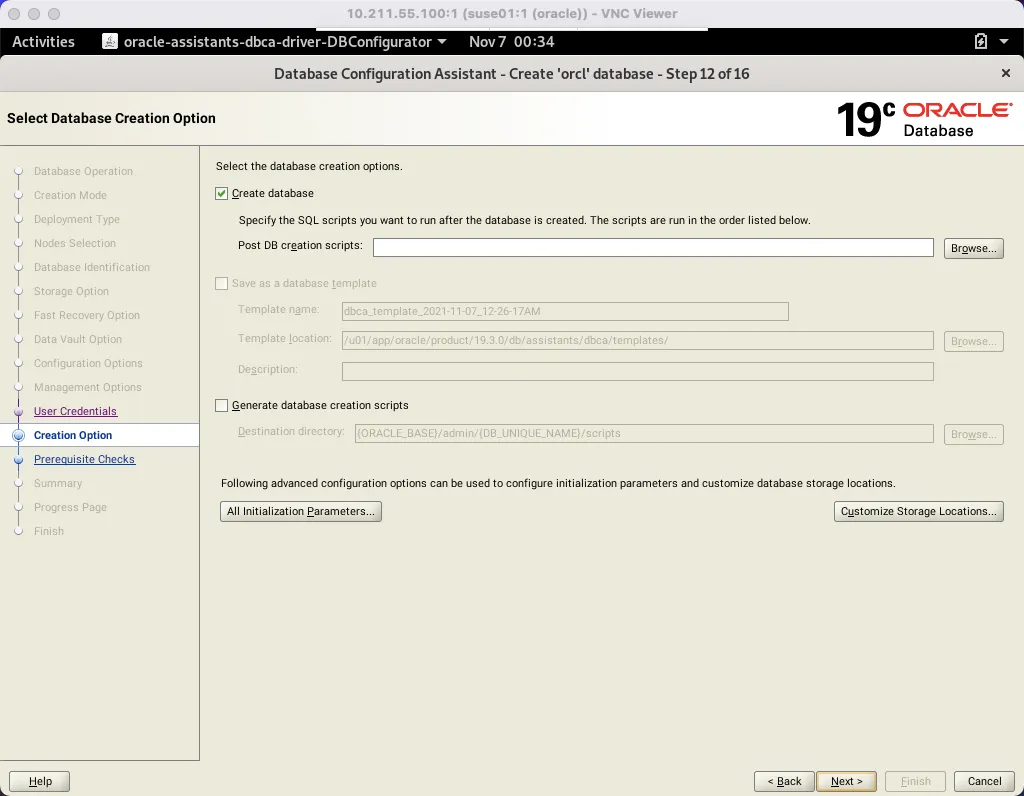Expand the system status menu at top-right
1024x796 pixels.
(x=1004, y=42)
